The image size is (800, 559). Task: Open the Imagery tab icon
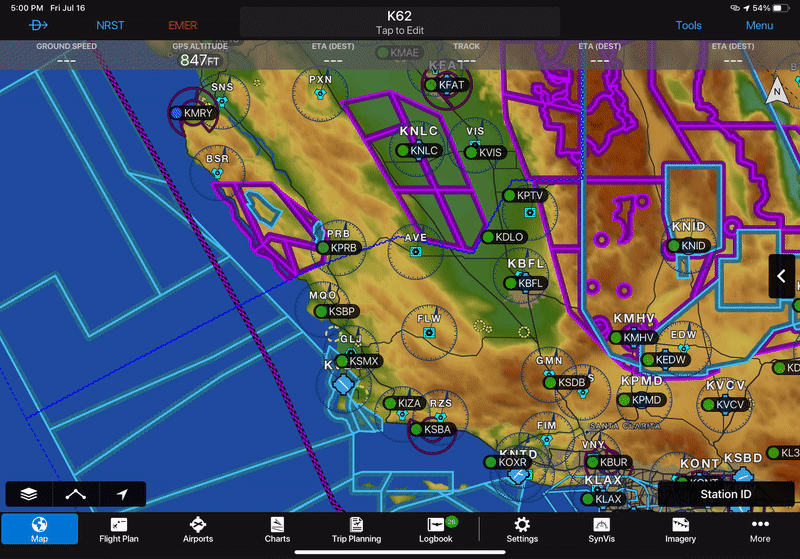pos(680,529)
